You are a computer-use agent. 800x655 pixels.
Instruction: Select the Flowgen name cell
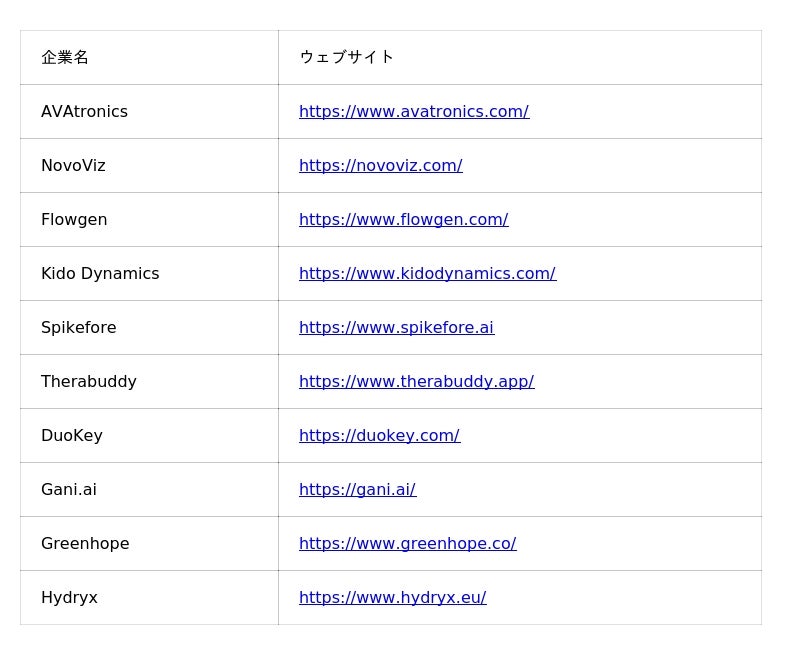pyautogui.click(x=74, y=220)
